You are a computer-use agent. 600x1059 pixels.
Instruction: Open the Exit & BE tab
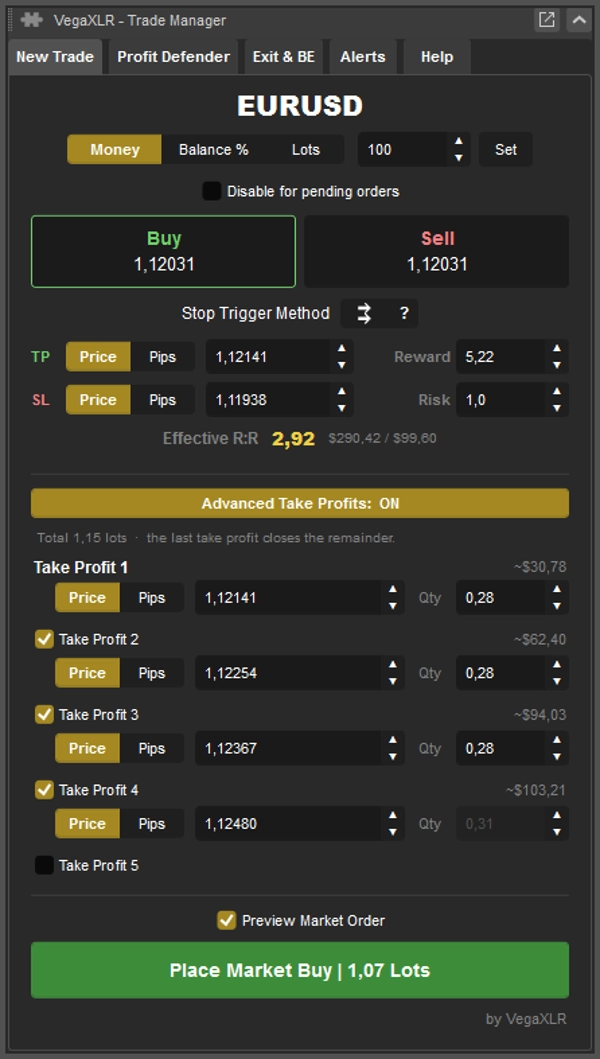point(284,57)
